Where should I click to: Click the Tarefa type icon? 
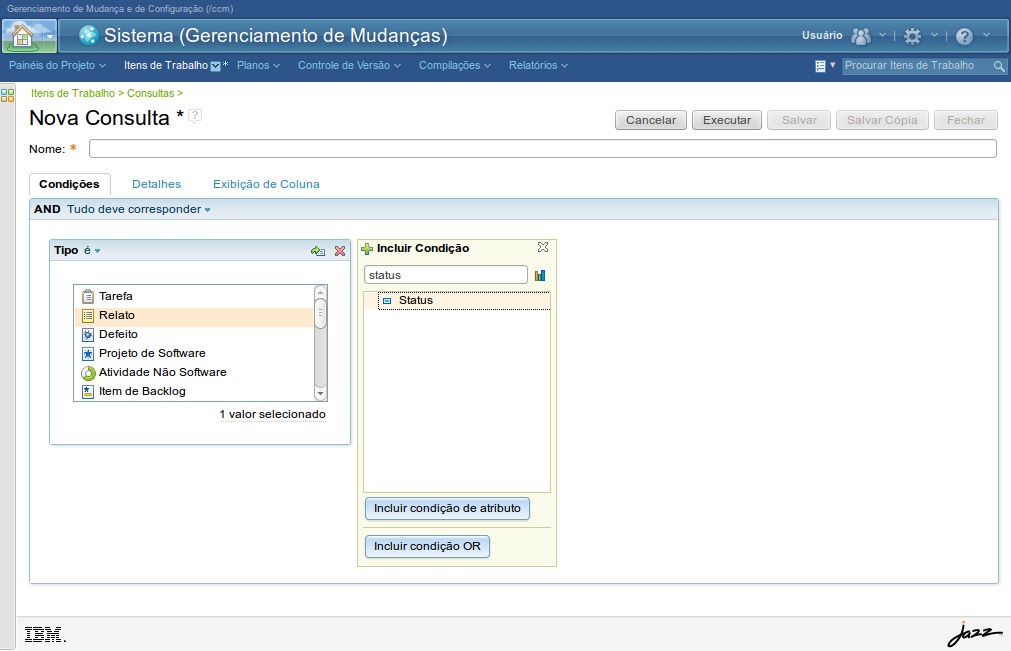(x=88, y=296)
